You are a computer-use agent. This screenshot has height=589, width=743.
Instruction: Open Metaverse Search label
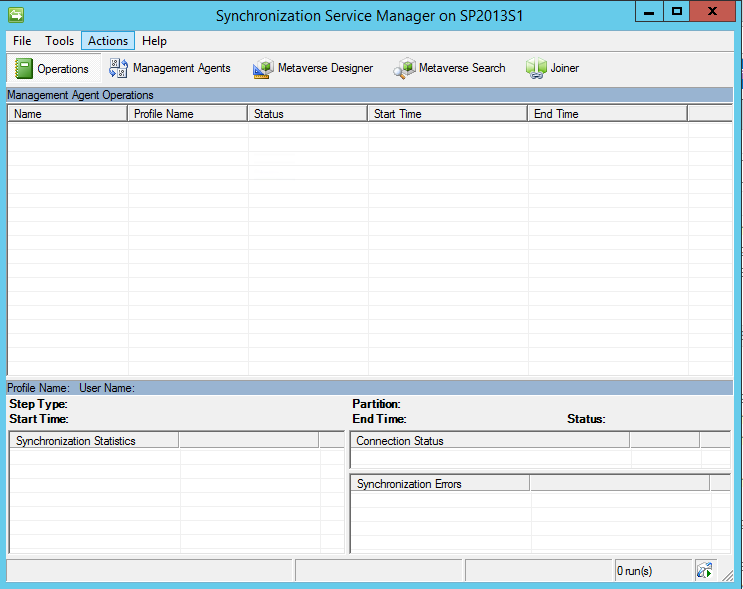tap(462, 68)
